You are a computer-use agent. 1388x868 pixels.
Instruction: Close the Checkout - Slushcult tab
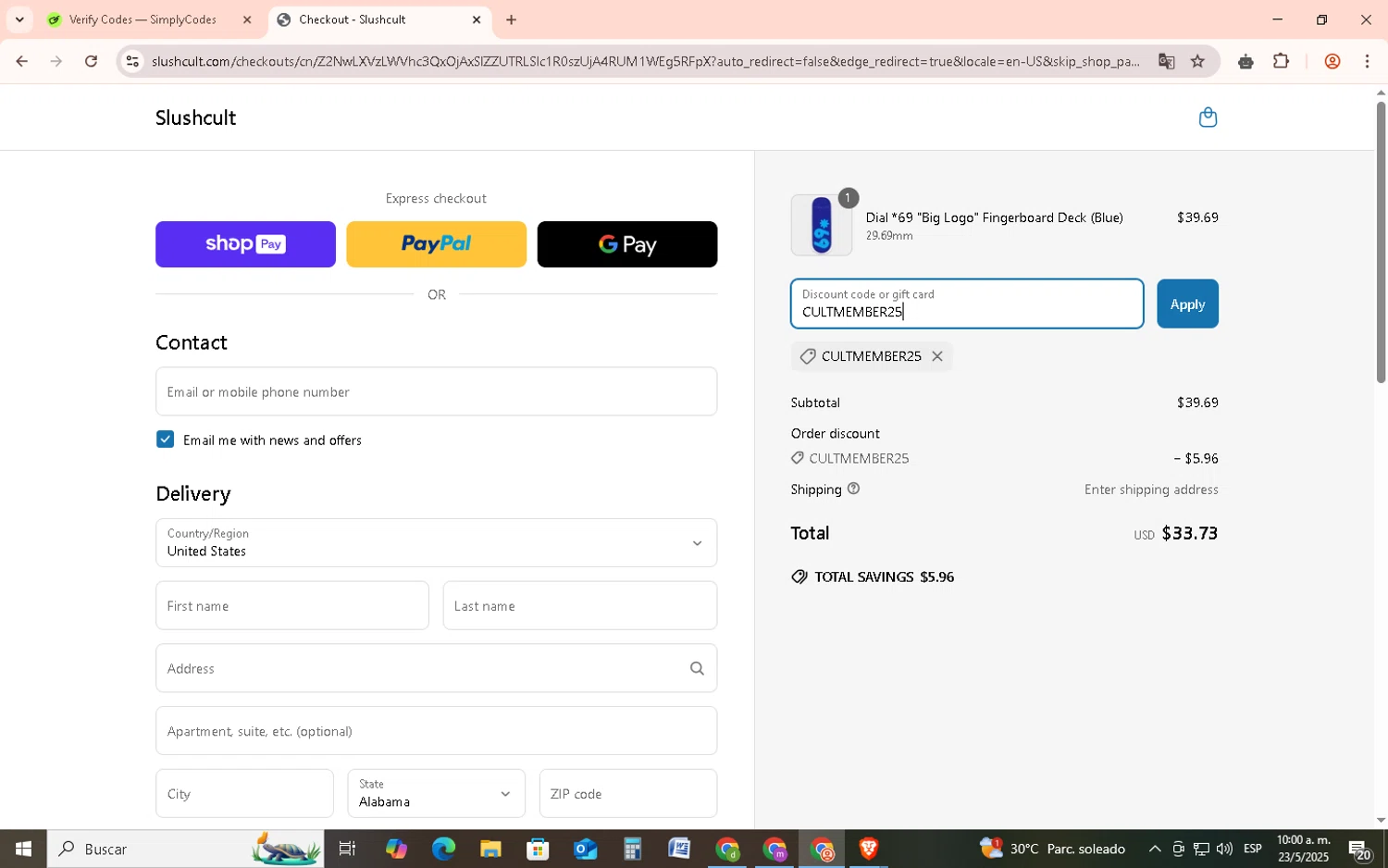[477, 19]
